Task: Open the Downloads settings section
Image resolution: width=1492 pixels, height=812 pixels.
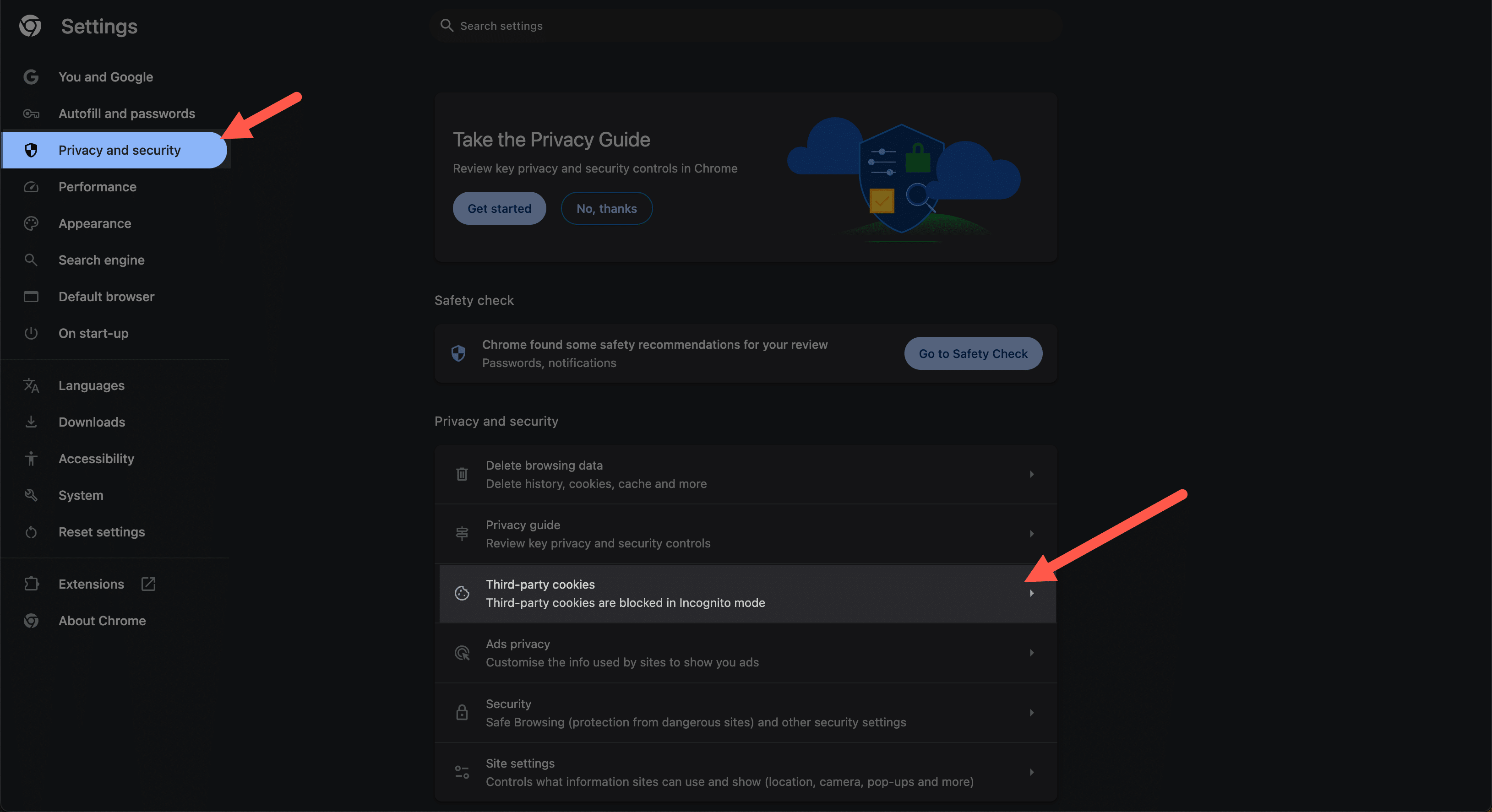Action: (114, 422)
